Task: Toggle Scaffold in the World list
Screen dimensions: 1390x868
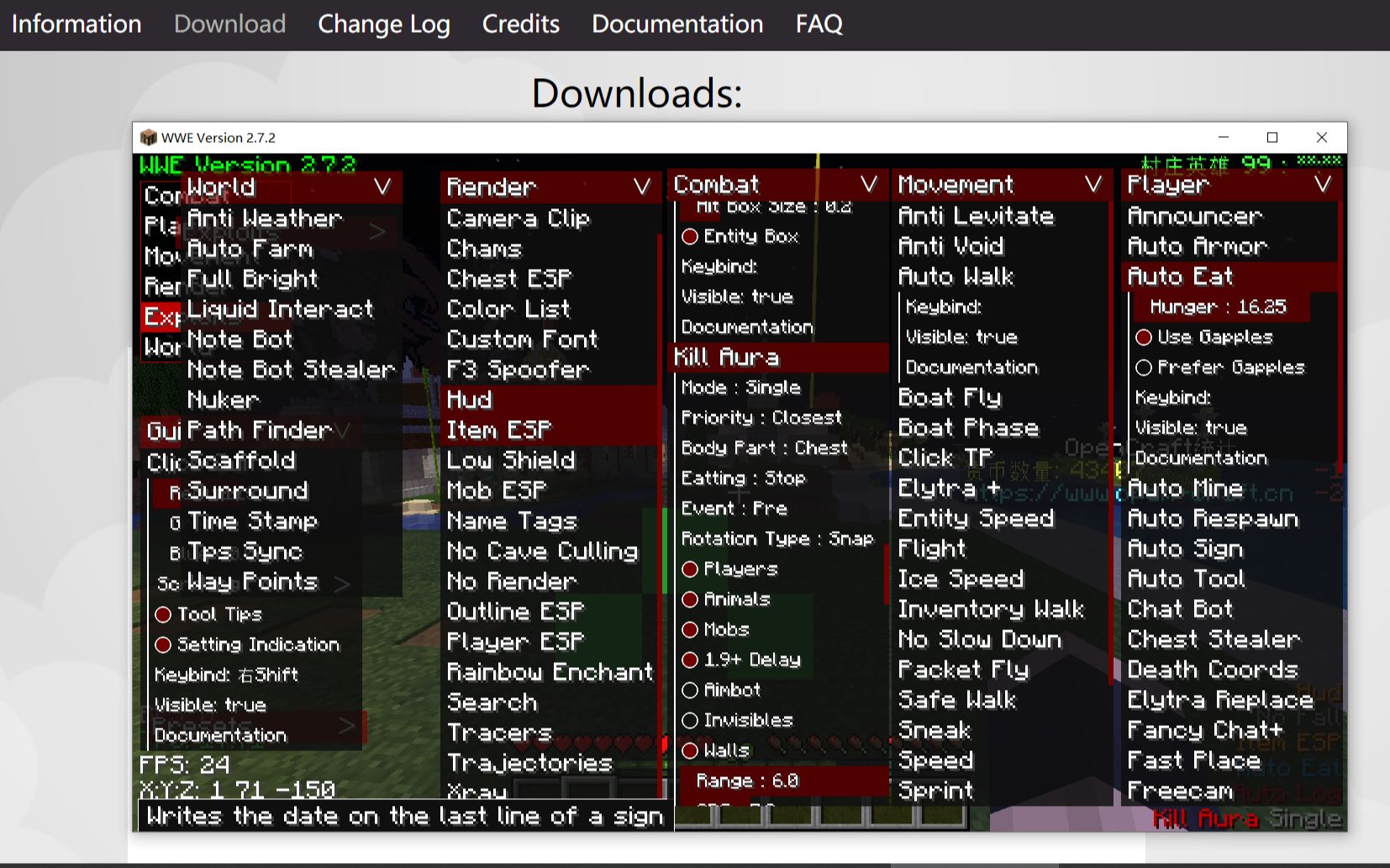Action: coord(242,460)
